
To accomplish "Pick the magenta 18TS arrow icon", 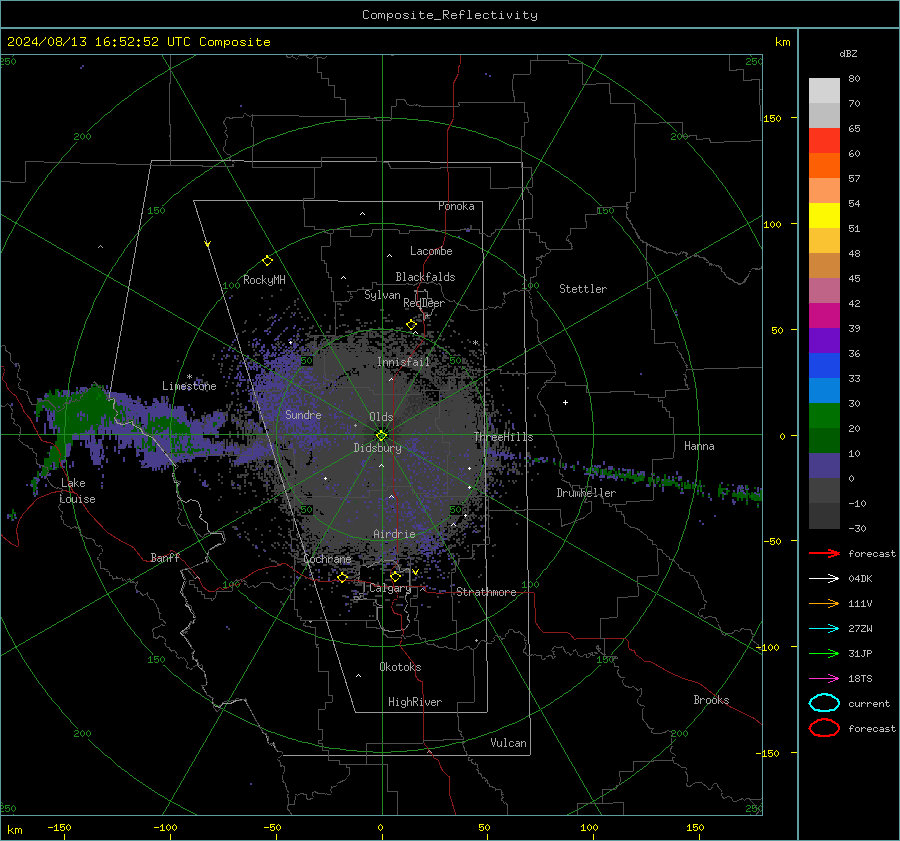I will pyautogui.click(x=824, y=679).
